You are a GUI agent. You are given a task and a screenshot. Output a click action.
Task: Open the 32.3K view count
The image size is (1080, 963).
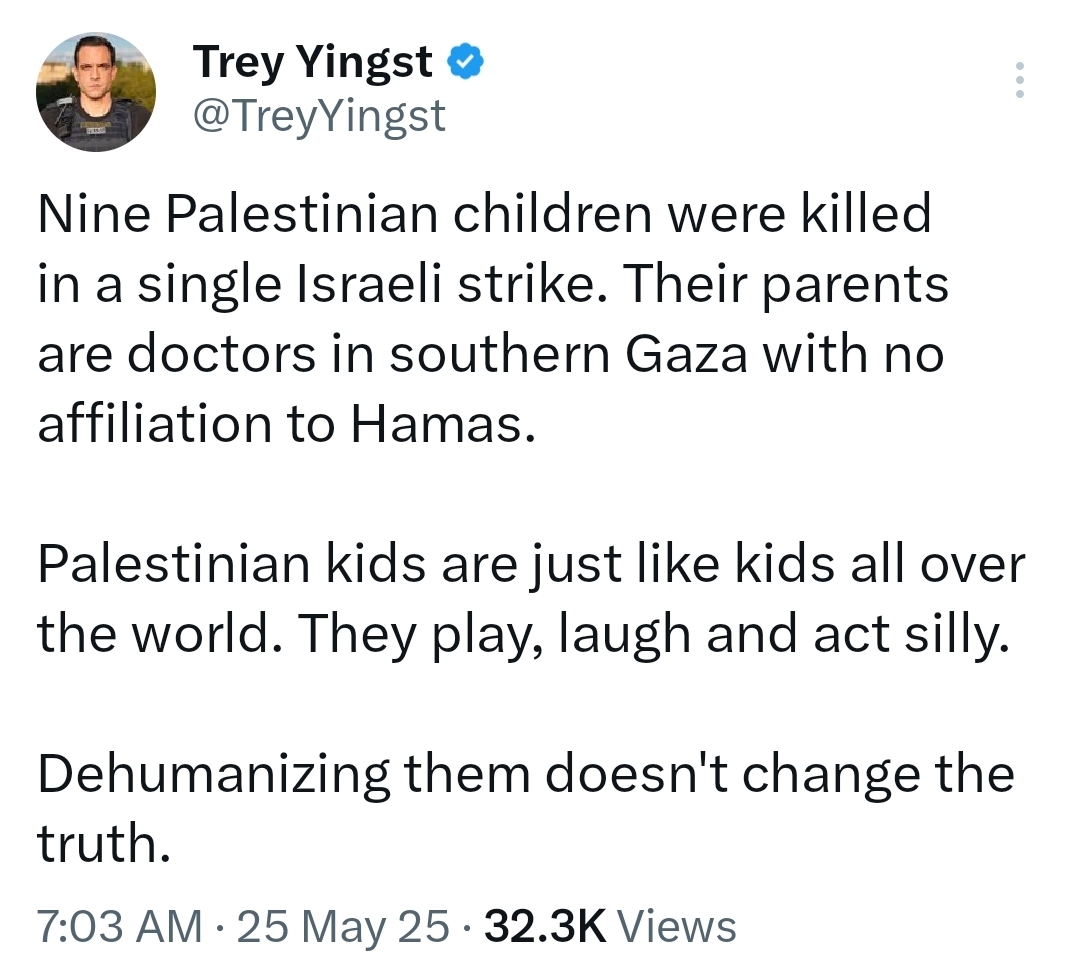545,926
